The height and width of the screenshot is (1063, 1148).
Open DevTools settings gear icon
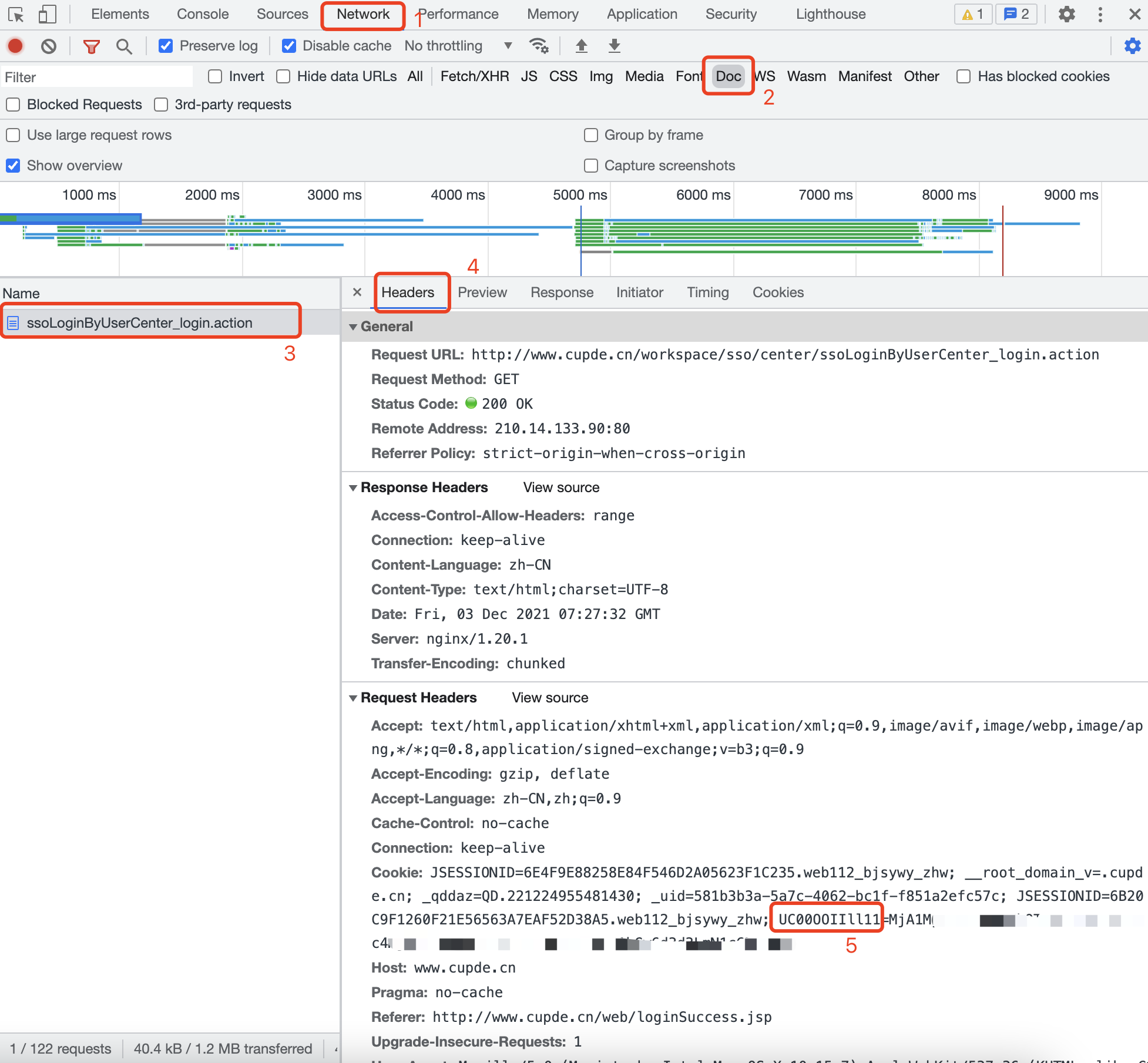[x=1066, y=14]
